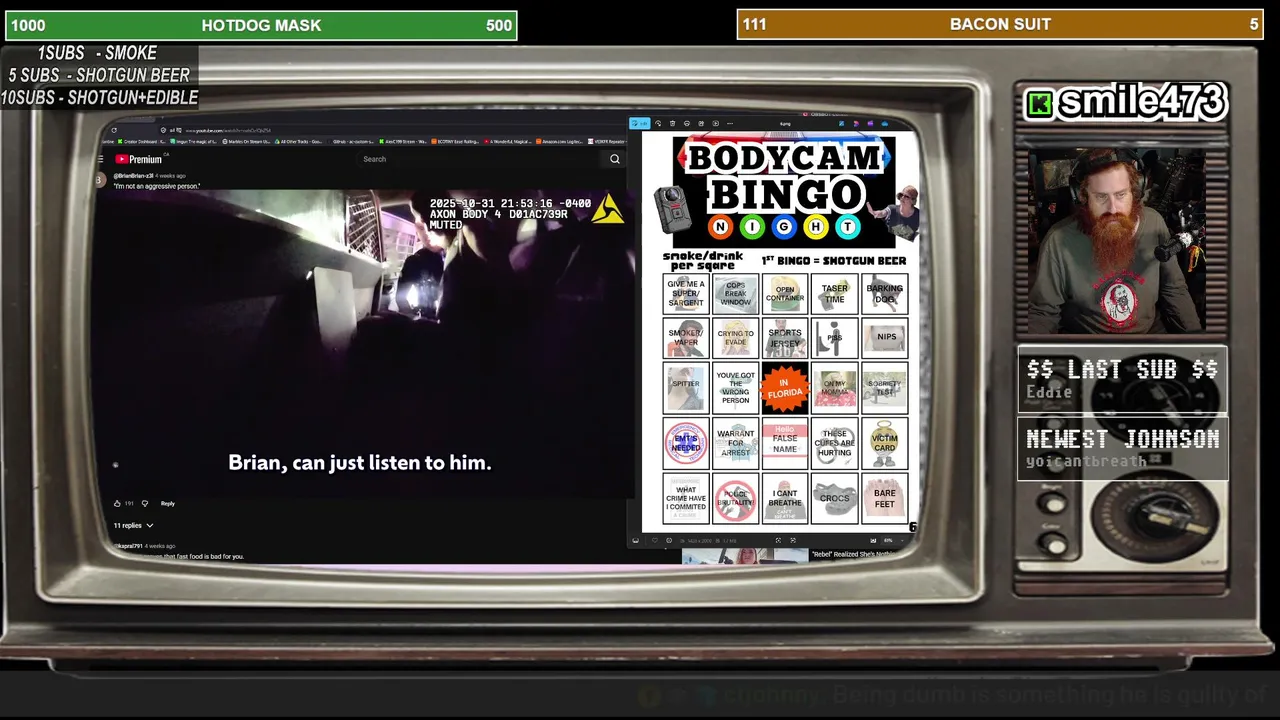
Task: Click the CROCS bingo square
Action: (835, 498)
